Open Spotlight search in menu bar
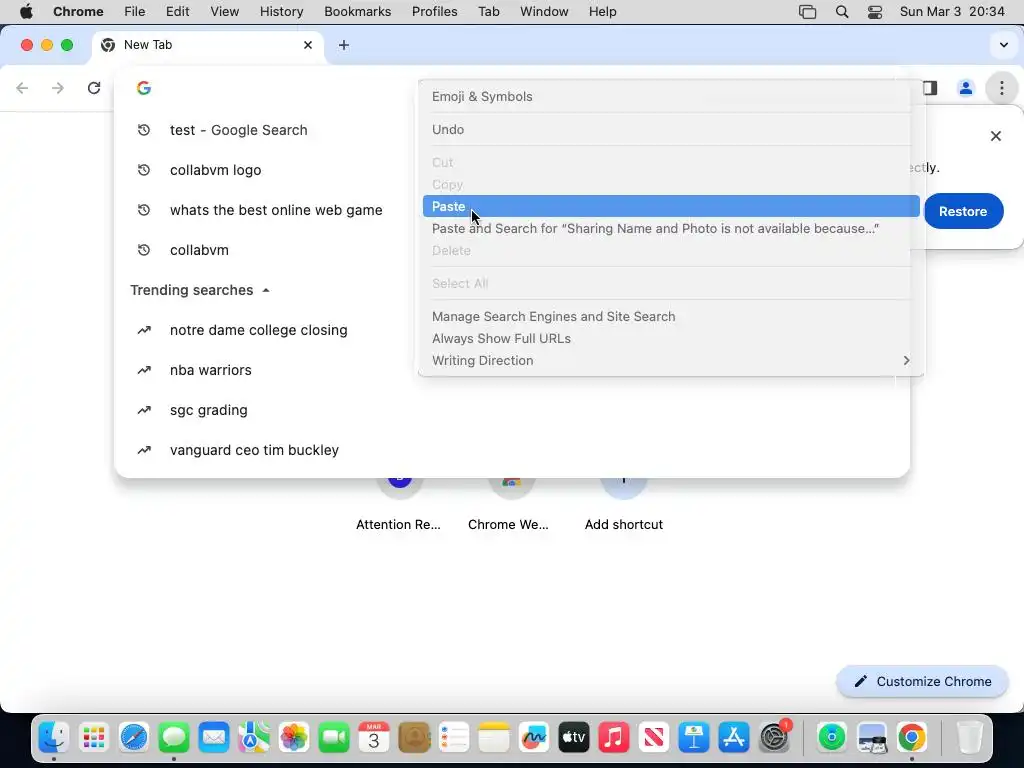This screenshot has height=768, width=1024. point(842,12)
